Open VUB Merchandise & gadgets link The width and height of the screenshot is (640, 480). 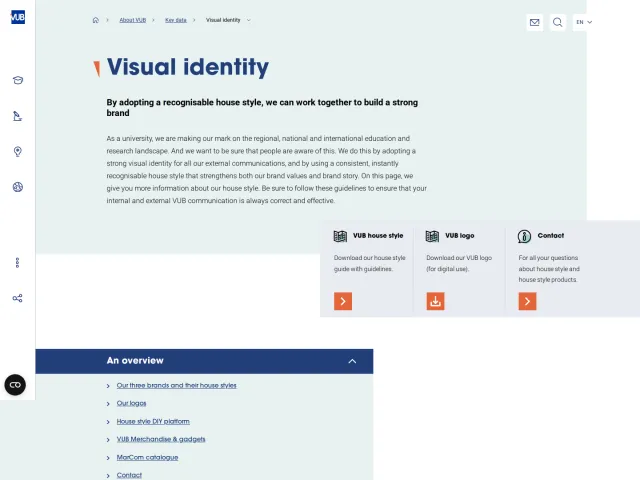pos(161,439)
